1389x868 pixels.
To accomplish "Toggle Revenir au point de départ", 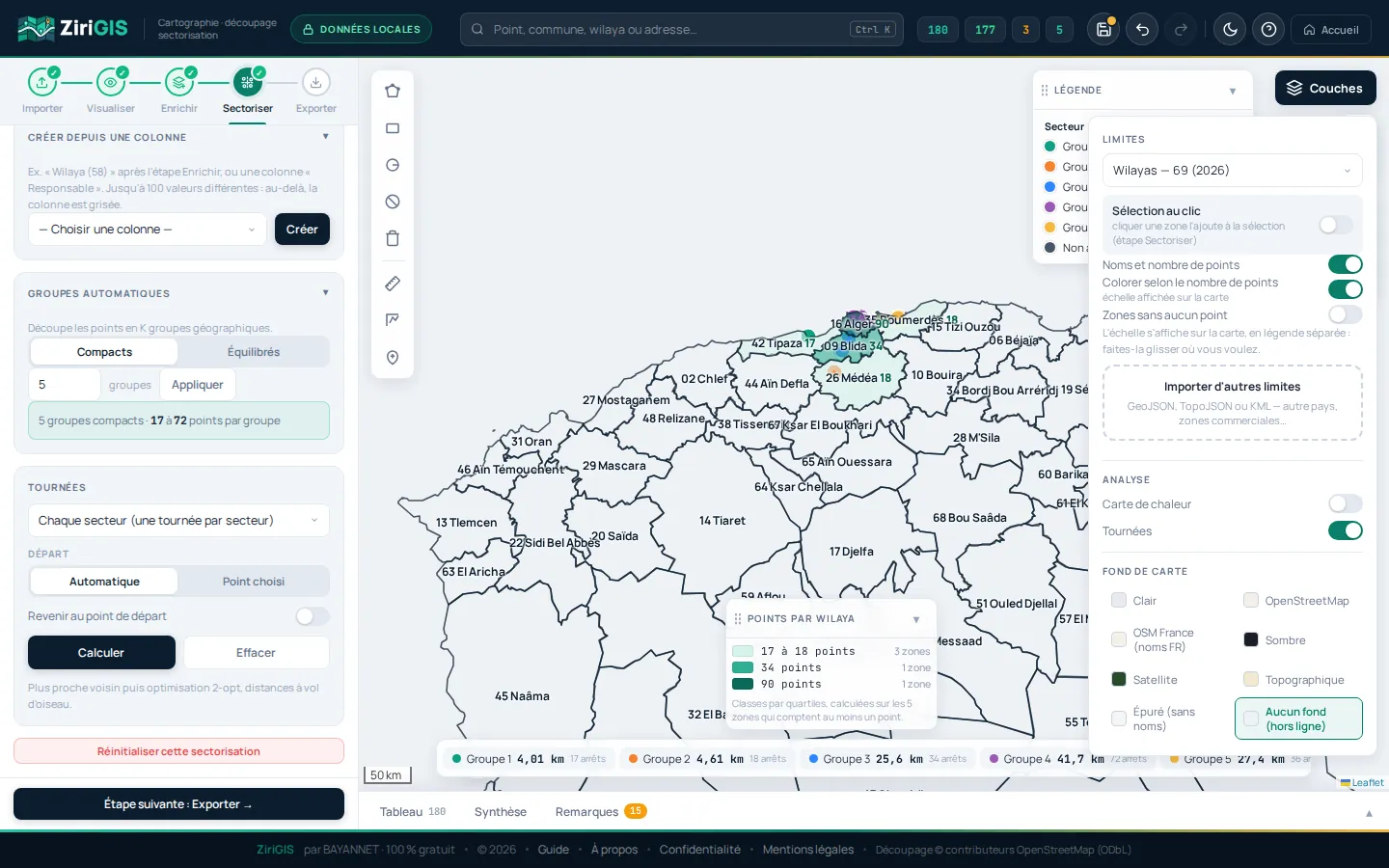I will pyautogui.click(x=313, y=616).
